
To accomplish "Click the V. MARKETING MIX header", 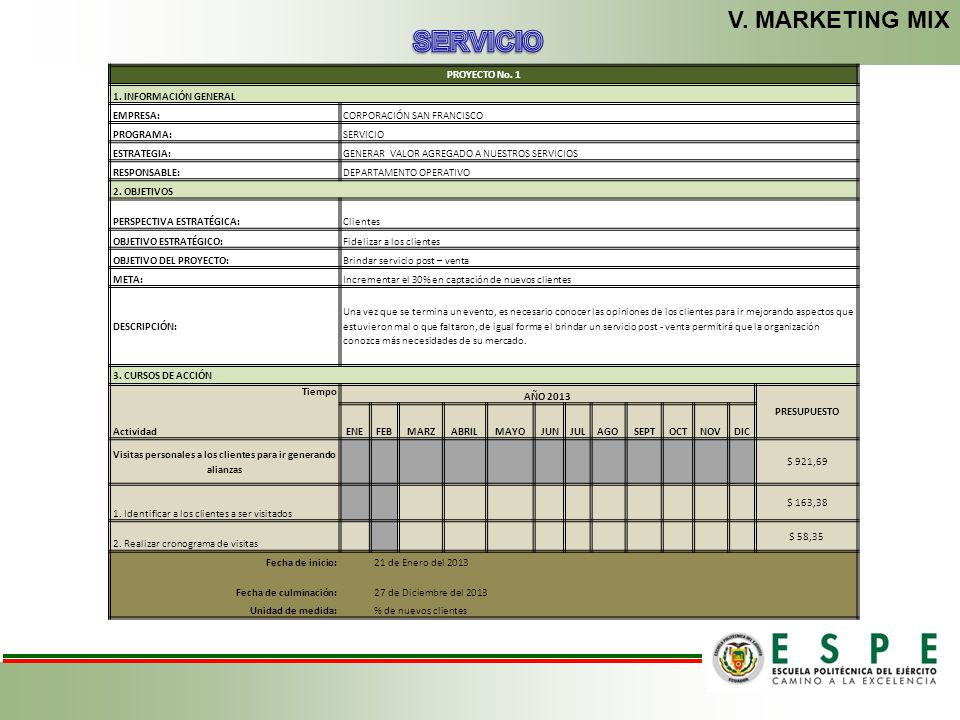I will point(839,20).
